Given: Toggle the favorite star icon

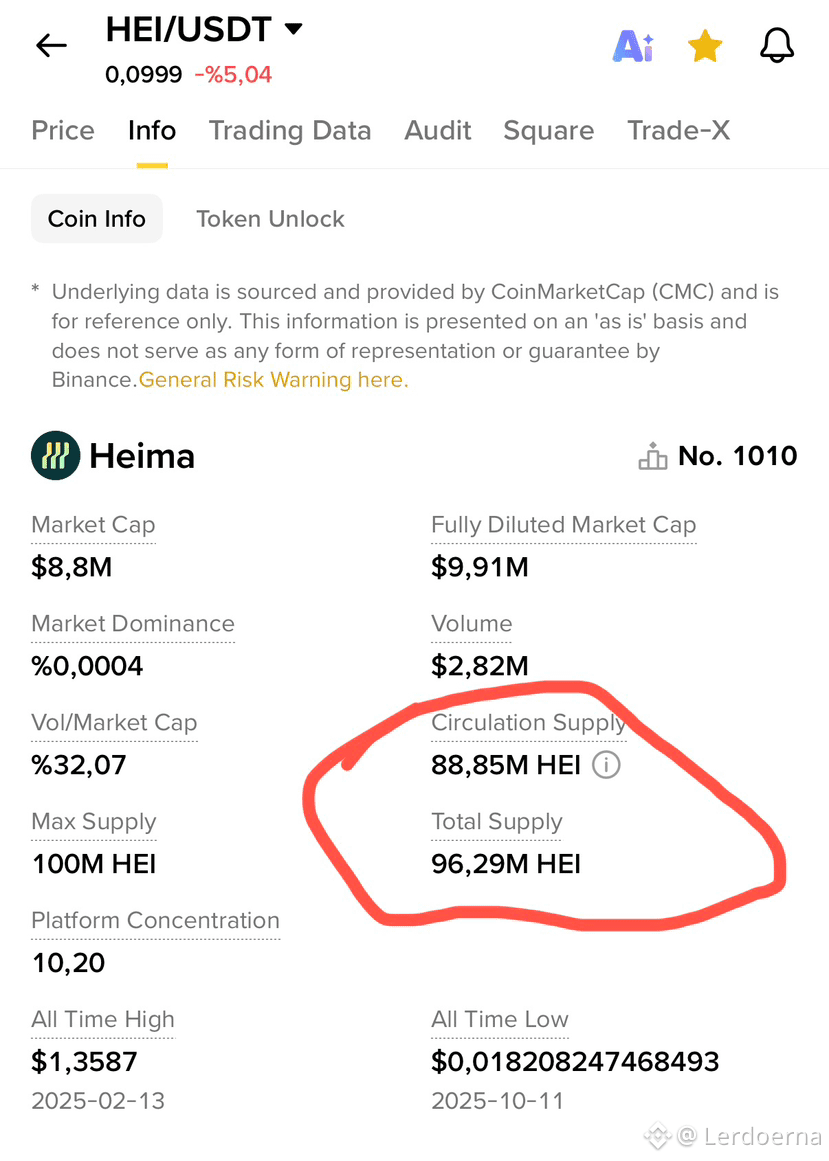Looking at the screenshot, I should tap(705, 46).
